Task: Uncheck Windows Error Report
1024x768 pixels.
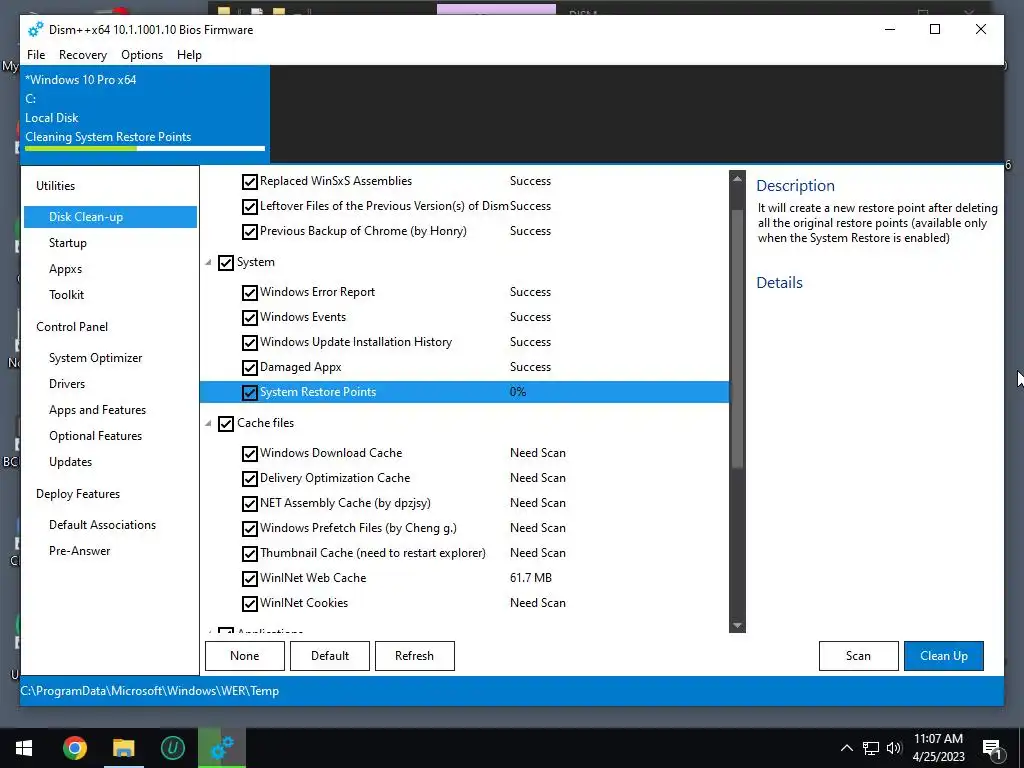Action: tap(249, 293)
